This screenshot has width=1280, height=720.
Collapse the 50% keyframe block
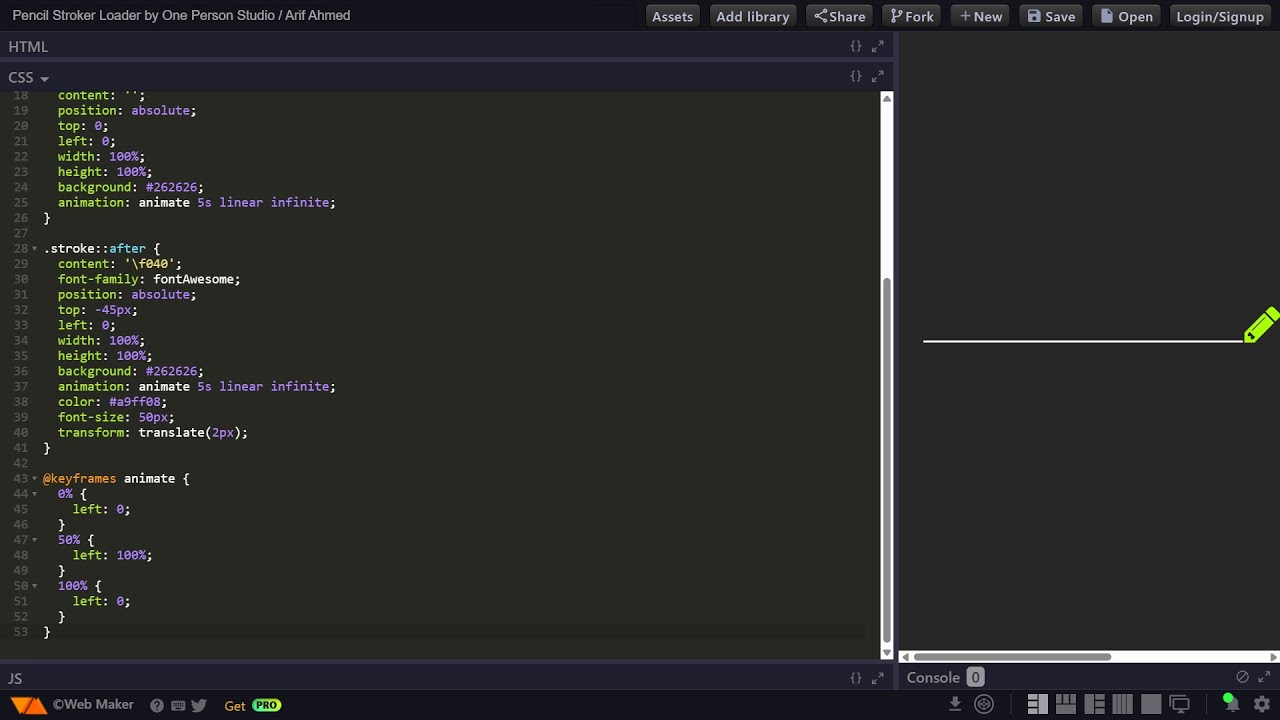[35, 540]
